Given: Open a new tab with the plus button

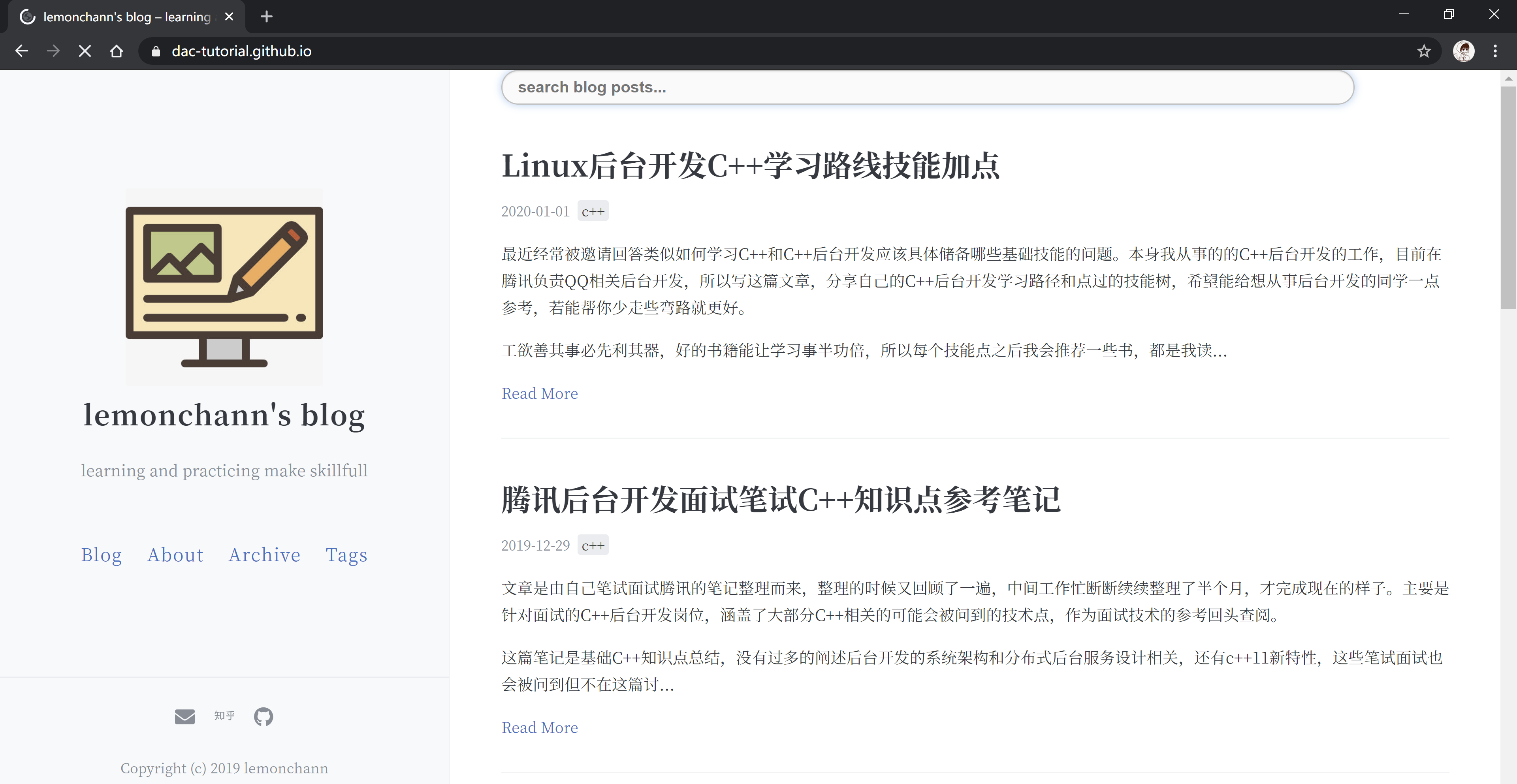Looking at the screenshot, I should point(267,17).
